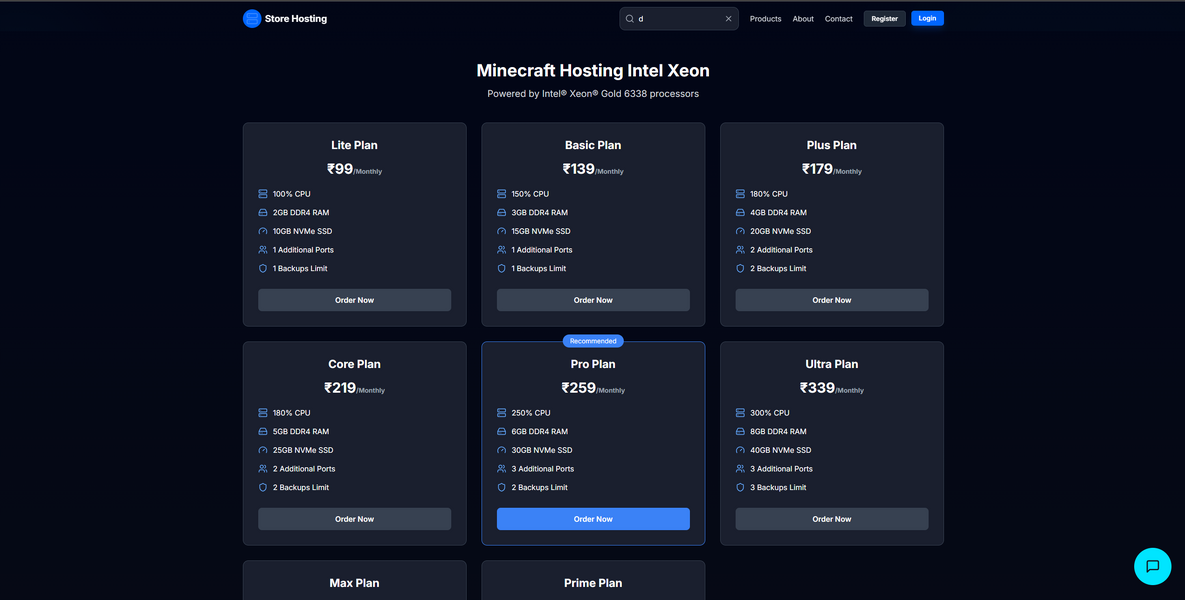
Task: Click the CPU icon in Lite Plan
Action: (x=263, y=194)
